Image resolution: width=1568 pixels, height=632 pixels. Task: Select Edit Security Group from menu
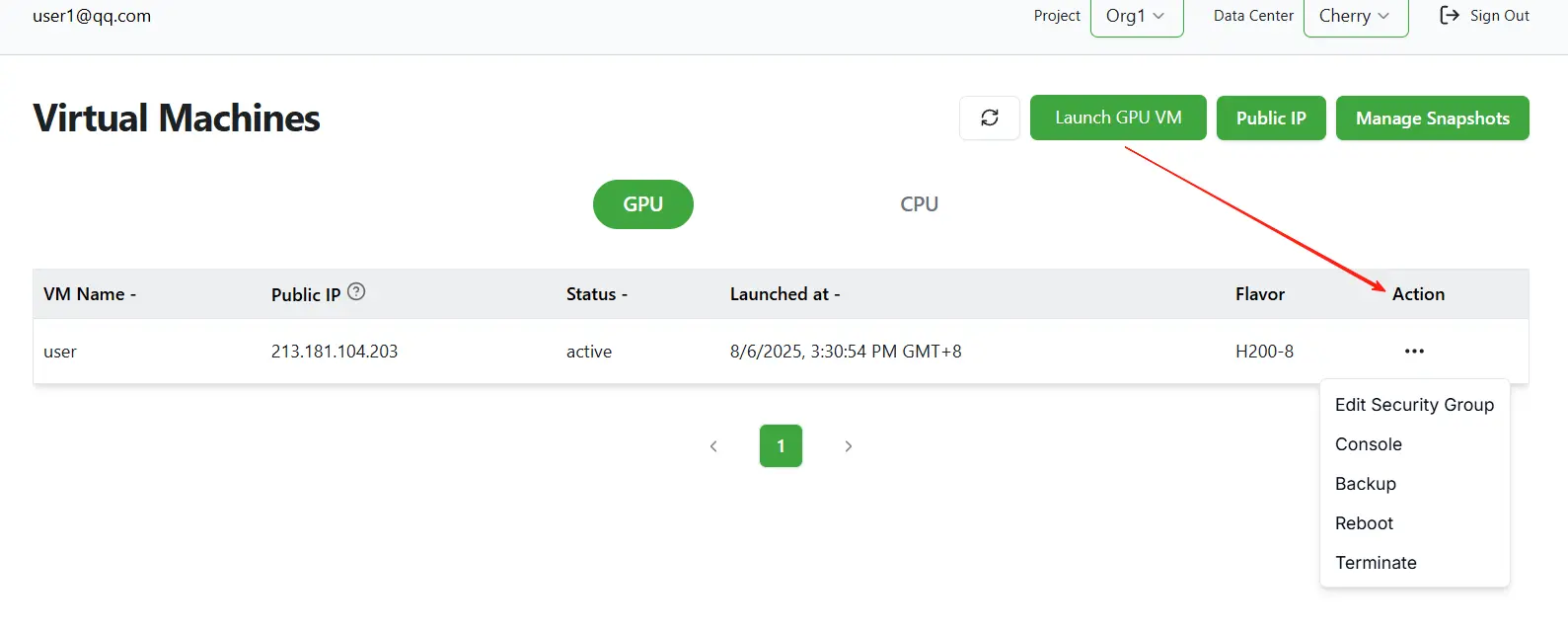point(1414,405)
